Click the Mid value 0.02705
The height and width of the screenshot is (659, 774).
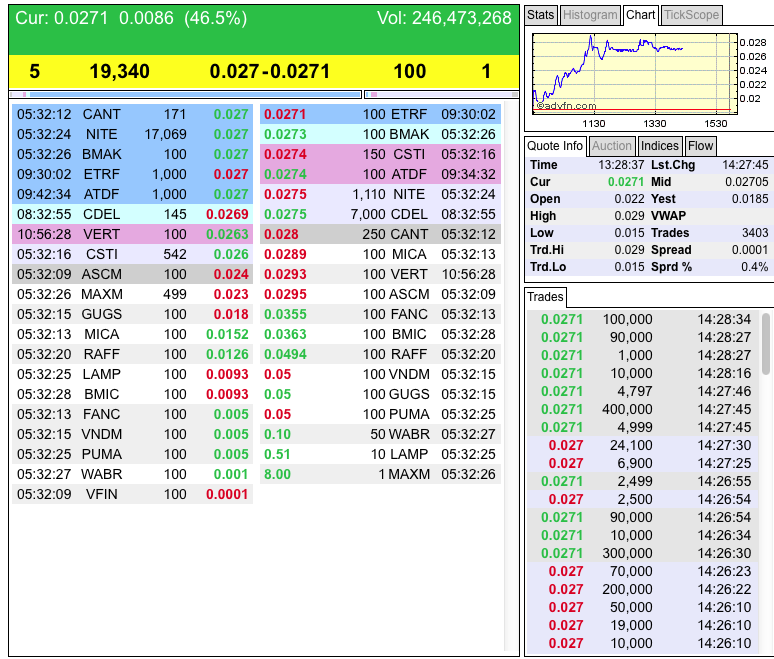[x=746, y=182]
